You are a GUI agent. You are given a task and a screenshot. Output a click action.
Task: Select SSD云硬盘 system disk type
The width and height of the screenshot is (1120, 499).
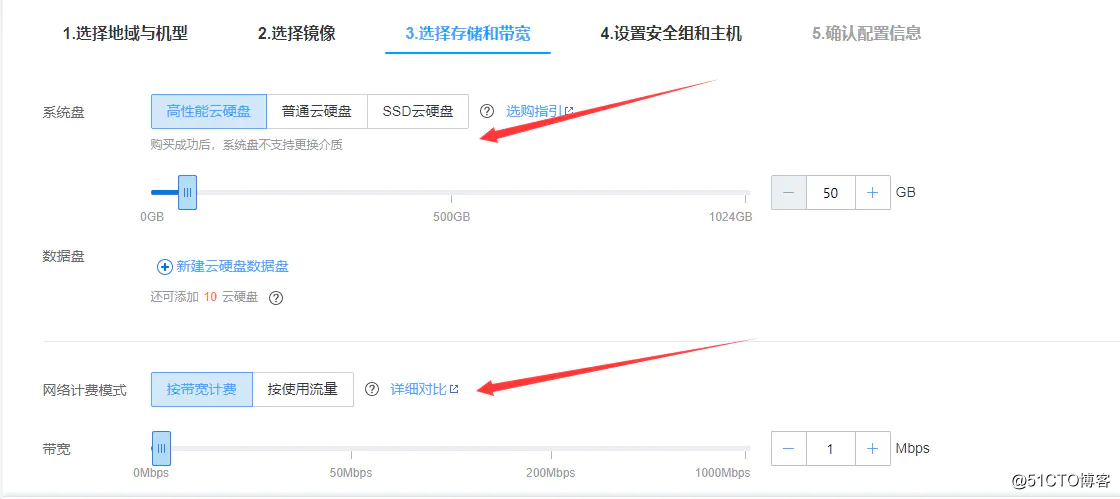pos(418,111)
